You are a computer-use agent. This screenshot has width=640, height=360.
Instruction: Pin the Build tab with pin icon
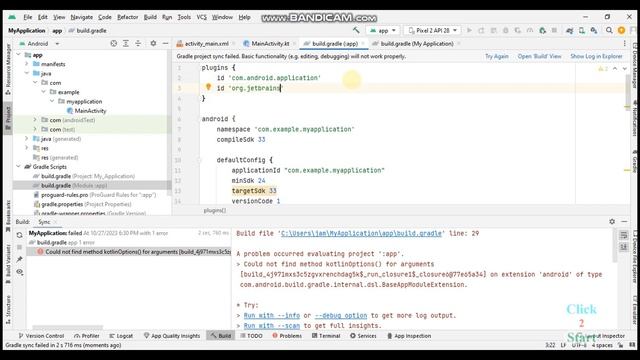19,259
